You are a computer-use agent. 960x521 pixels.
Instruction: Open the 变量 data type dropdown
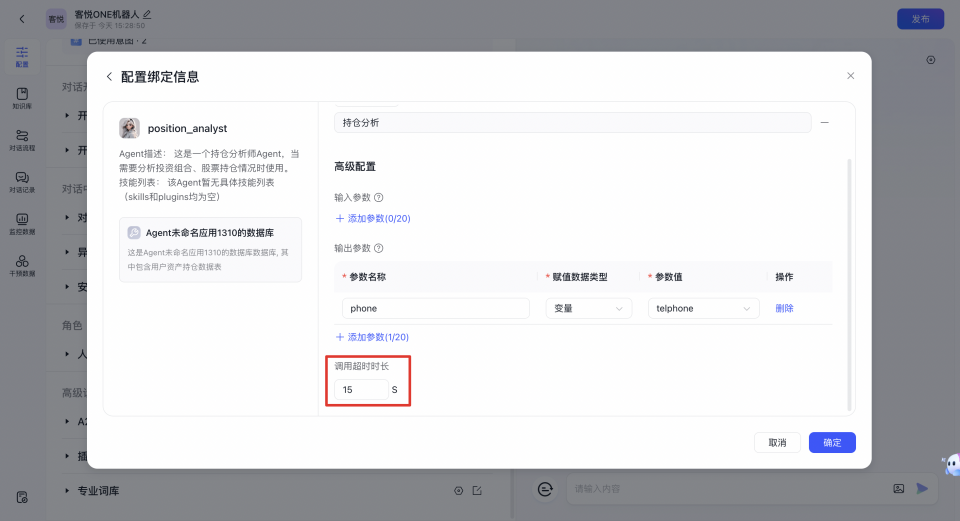coord(588,309)
